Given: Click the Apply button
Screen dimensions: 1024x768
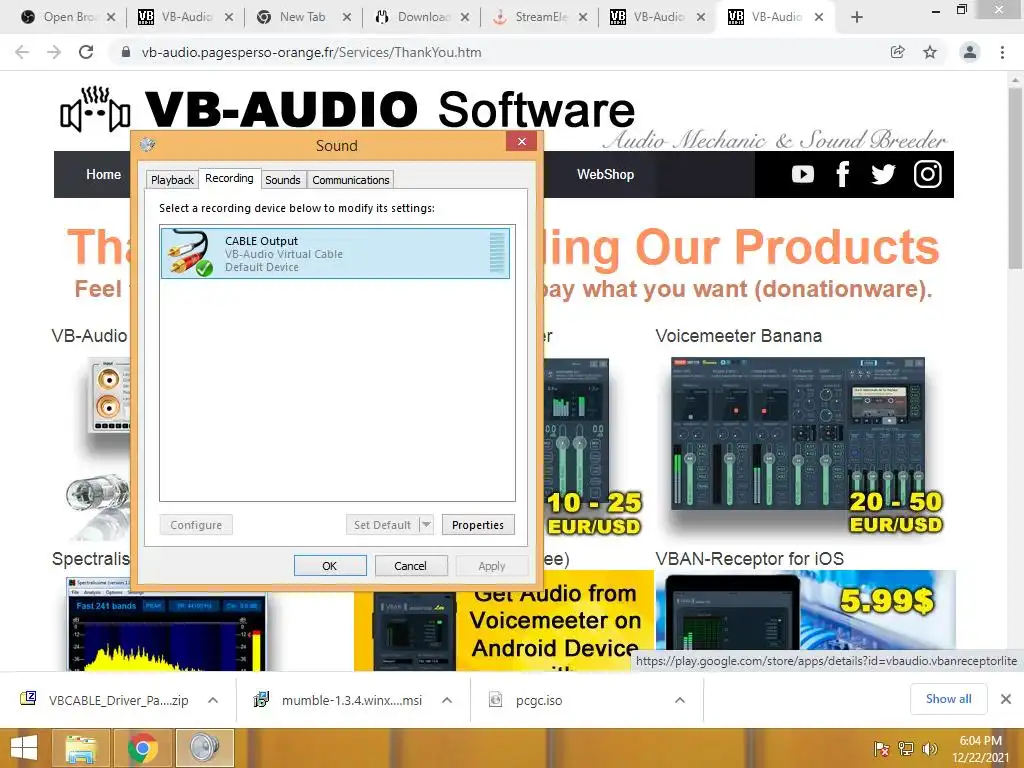Looking at the screenshot, I should (x=492, y=566).
